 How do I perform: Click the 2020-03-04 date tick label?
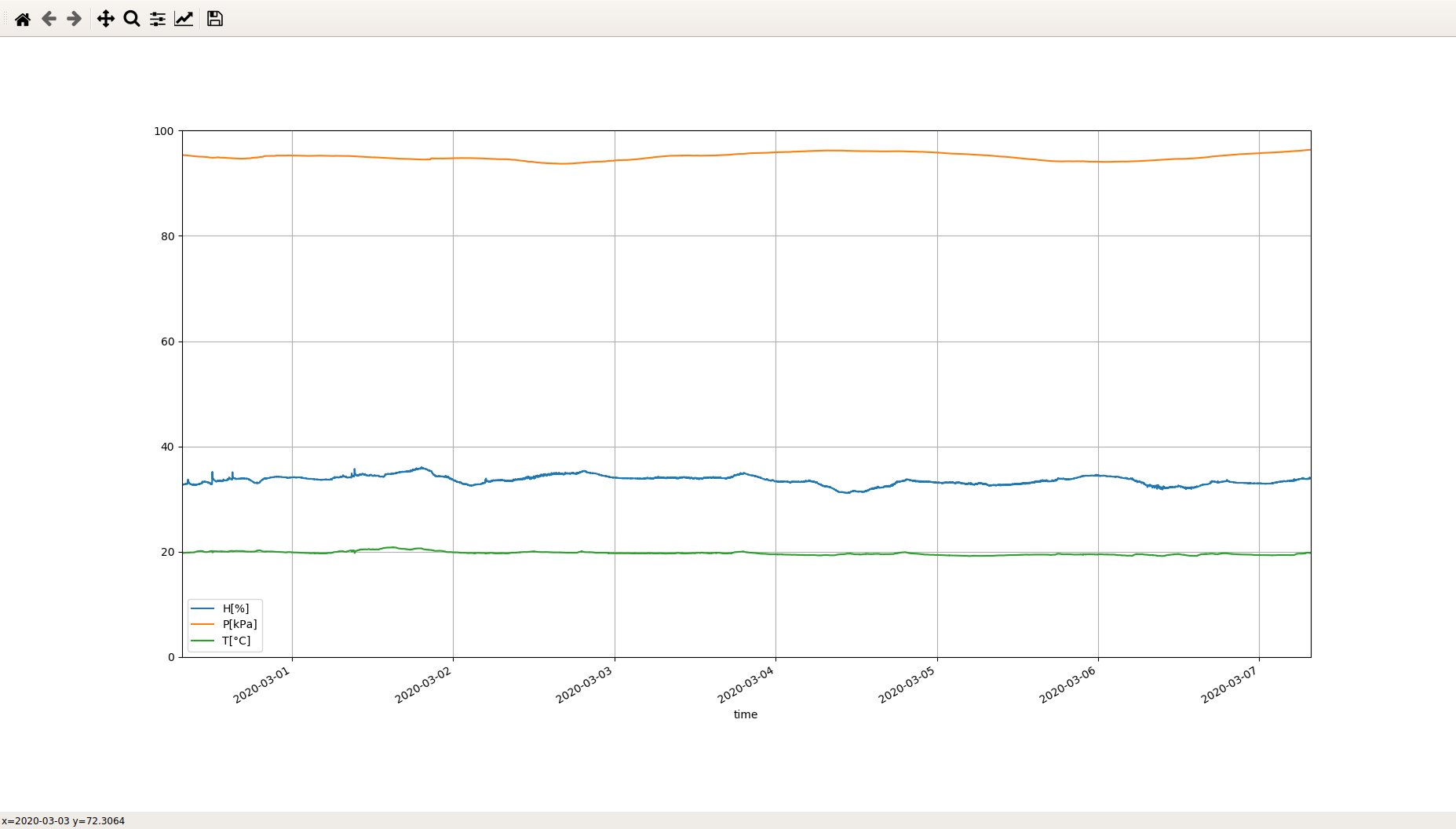(746, 685)
